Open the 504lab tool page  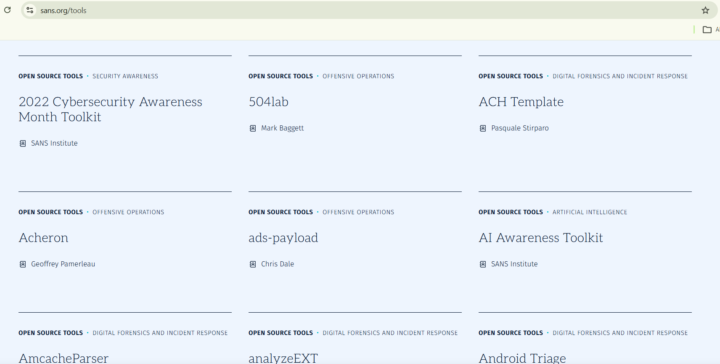269,102
